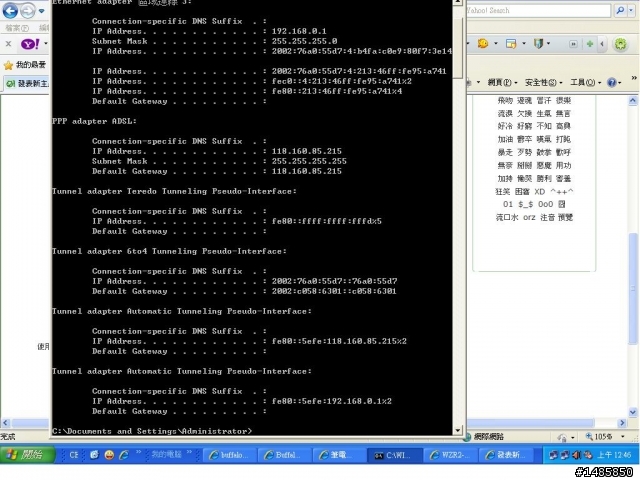Expand the quick launch overflow chevron
Image resolution: width=640 pixels, height=480 pixels.
(138, 452)
